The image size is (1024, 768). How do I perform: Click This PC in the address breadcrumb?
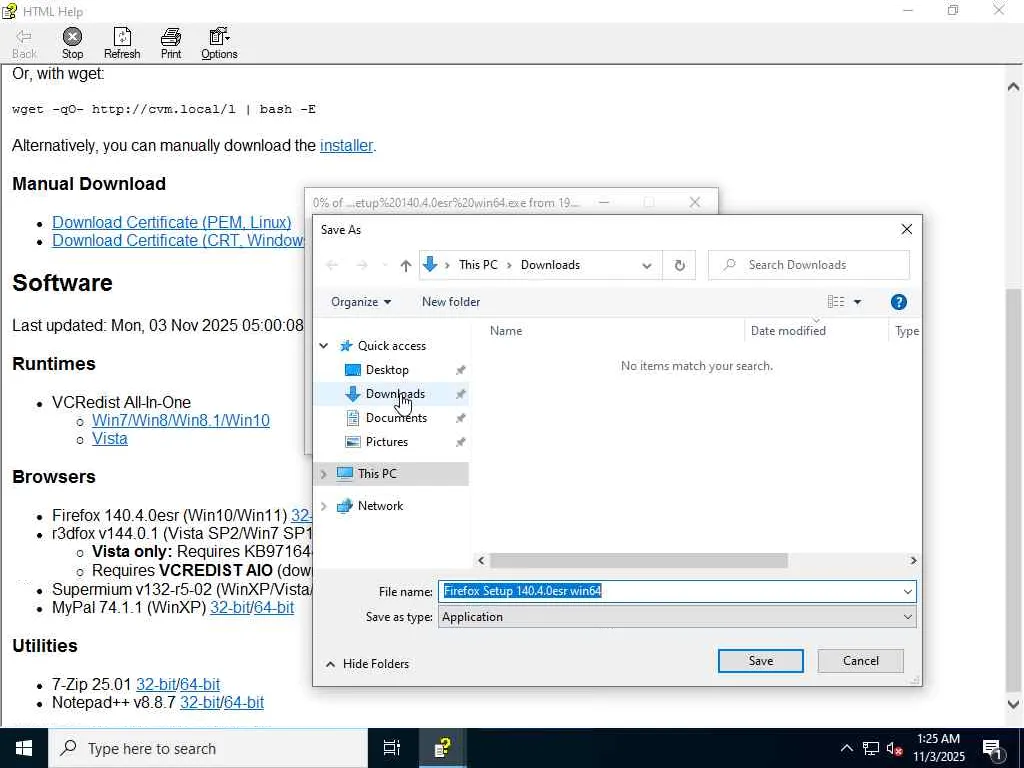[x=478, y=265]
